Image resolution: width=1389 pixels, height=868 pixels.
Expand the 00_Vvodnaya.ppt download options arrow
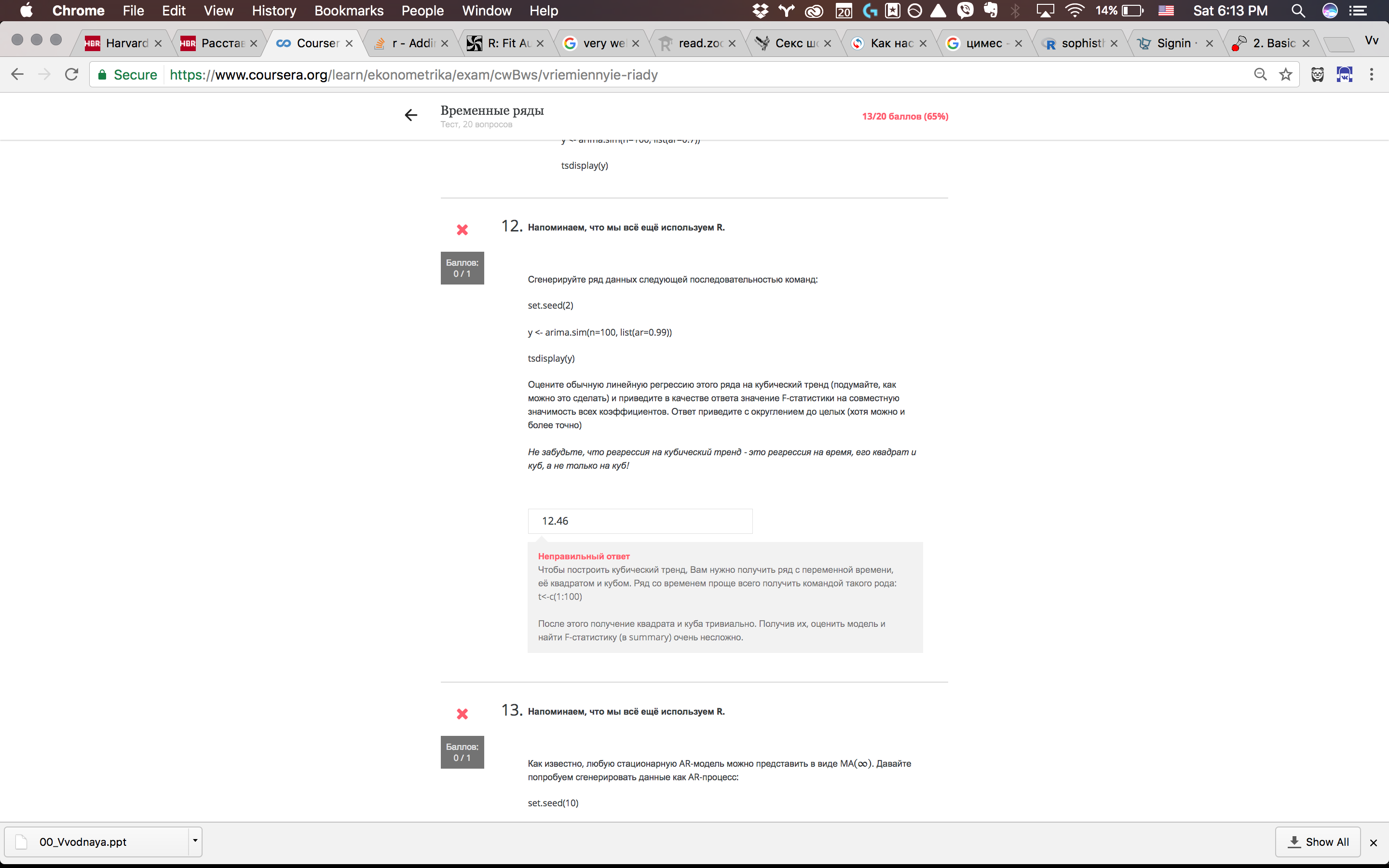[x=195, y=841]
